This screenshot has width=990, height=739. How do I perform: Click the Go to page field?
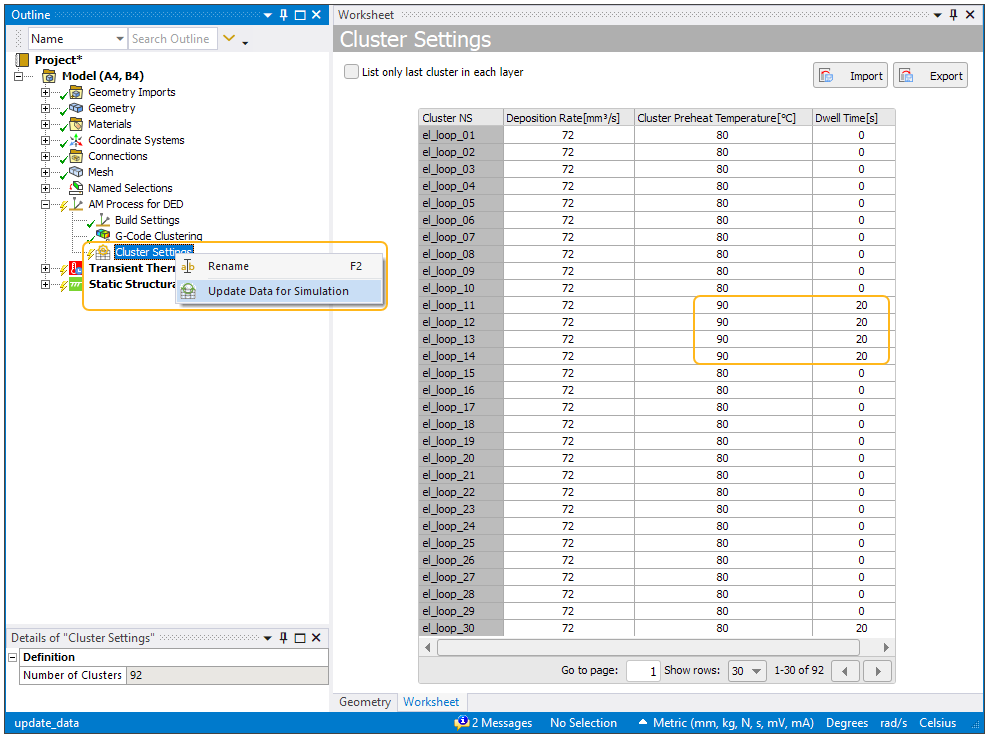[642, 671]
